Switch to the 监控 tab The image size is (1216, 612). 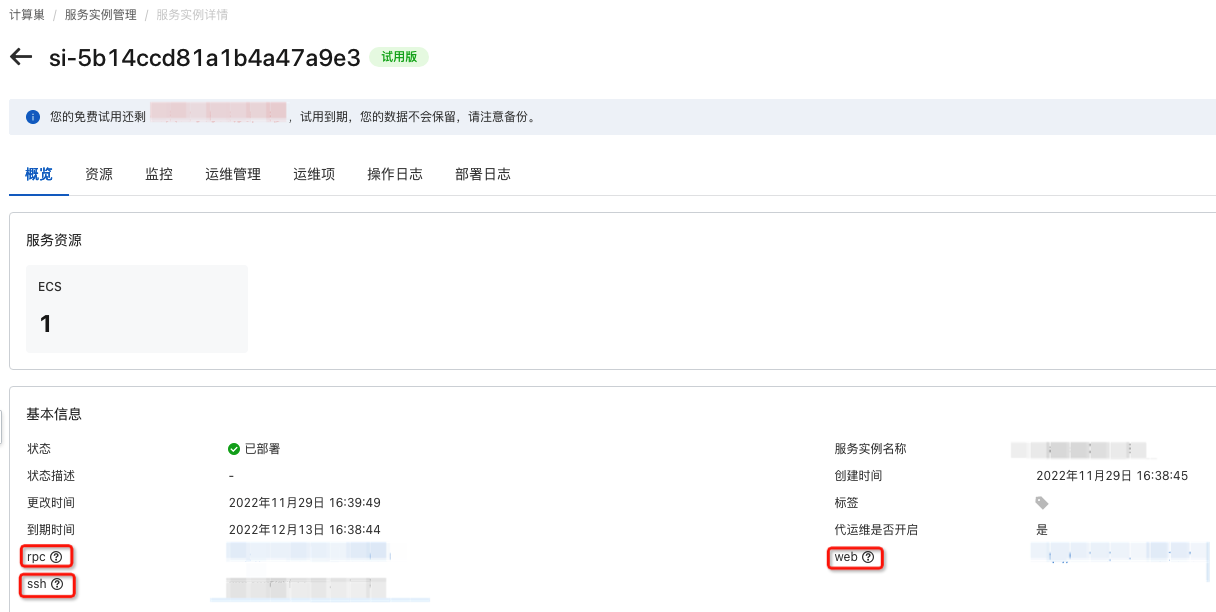pos(159,174)
